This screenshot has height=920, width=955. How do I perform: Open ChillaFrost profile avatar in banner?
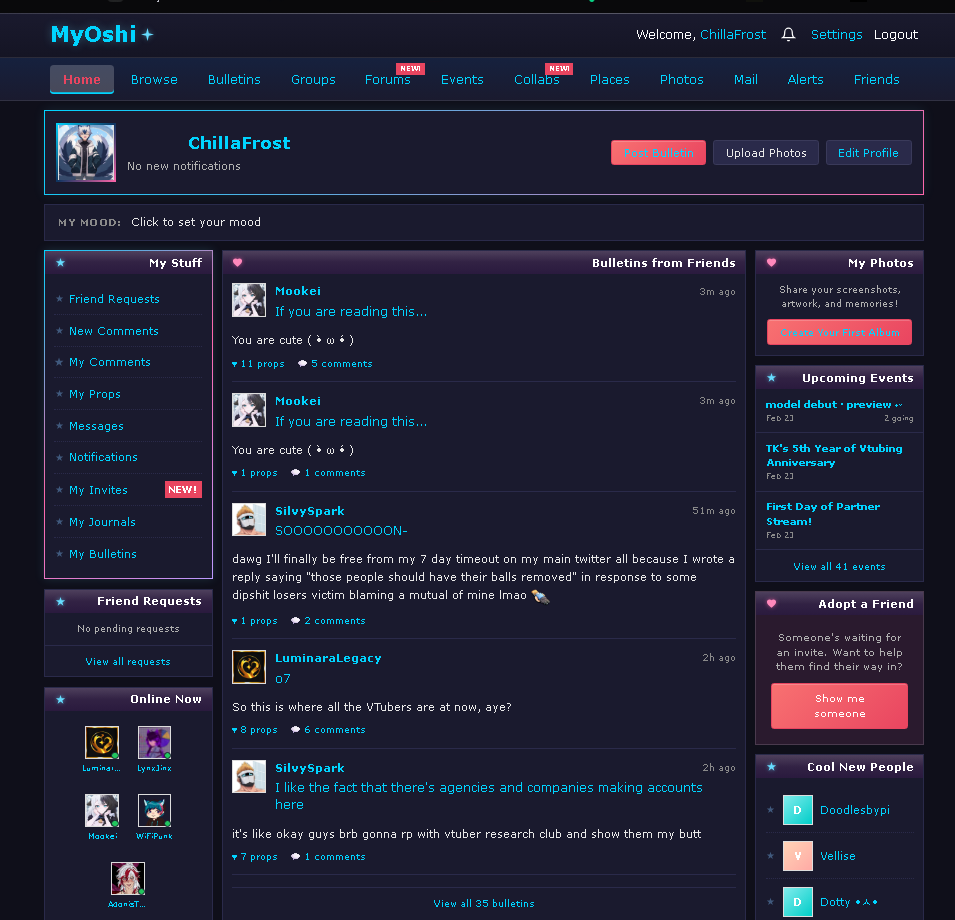86,152
